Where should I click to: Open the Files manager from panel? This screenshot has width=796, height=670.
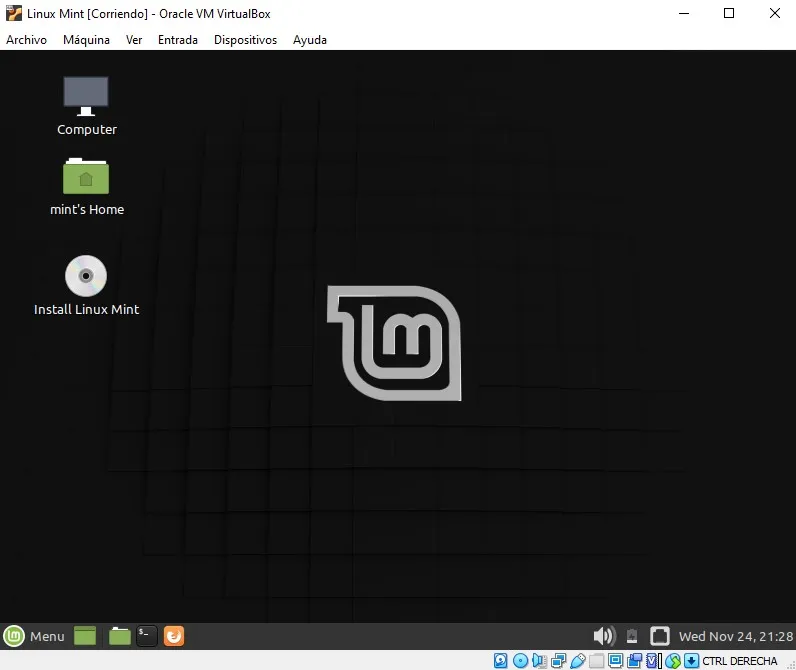pos(120,636)
